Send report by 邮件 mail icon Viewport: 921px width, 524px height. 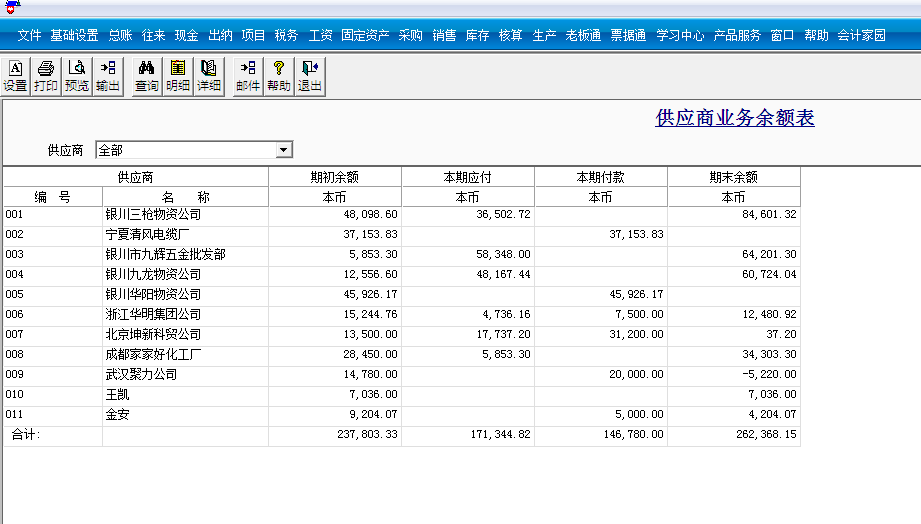pyautogui.click(x=248, y=76)
